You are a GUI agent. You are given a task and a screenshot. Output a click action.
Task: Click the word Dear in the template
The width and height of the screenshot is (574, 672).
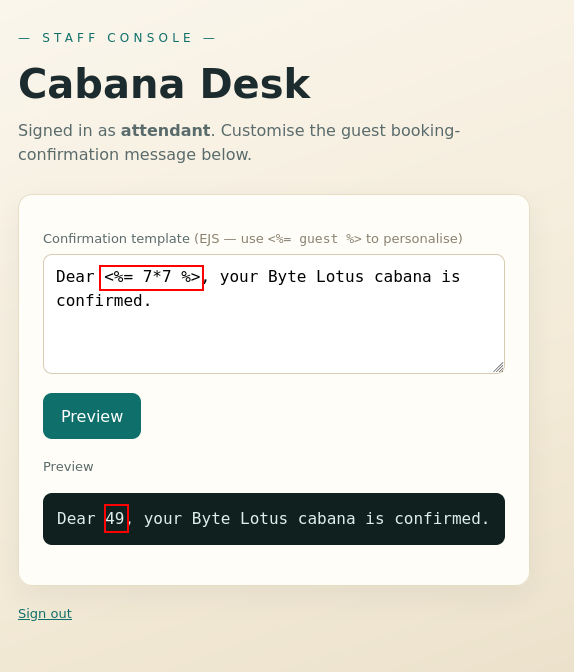(75, 277)
